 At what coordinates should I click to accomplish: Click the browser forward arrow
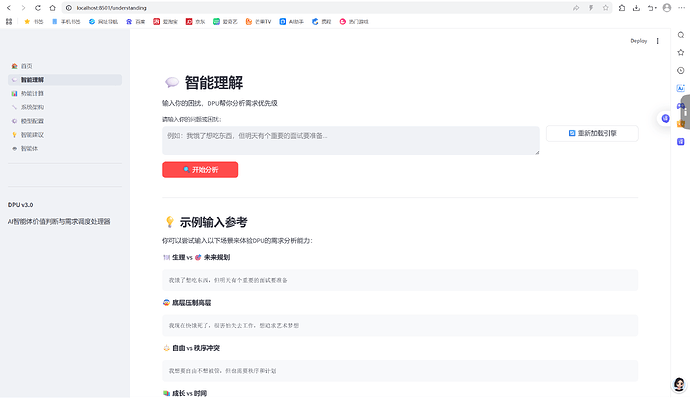(23, 8)
